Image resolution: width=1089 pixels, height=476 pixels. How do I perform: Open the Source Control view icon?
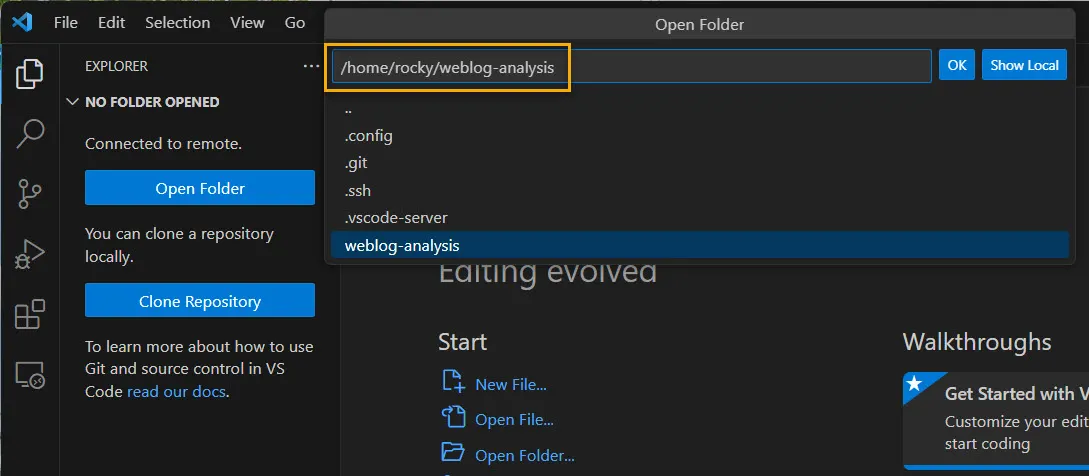click(30, 193)
